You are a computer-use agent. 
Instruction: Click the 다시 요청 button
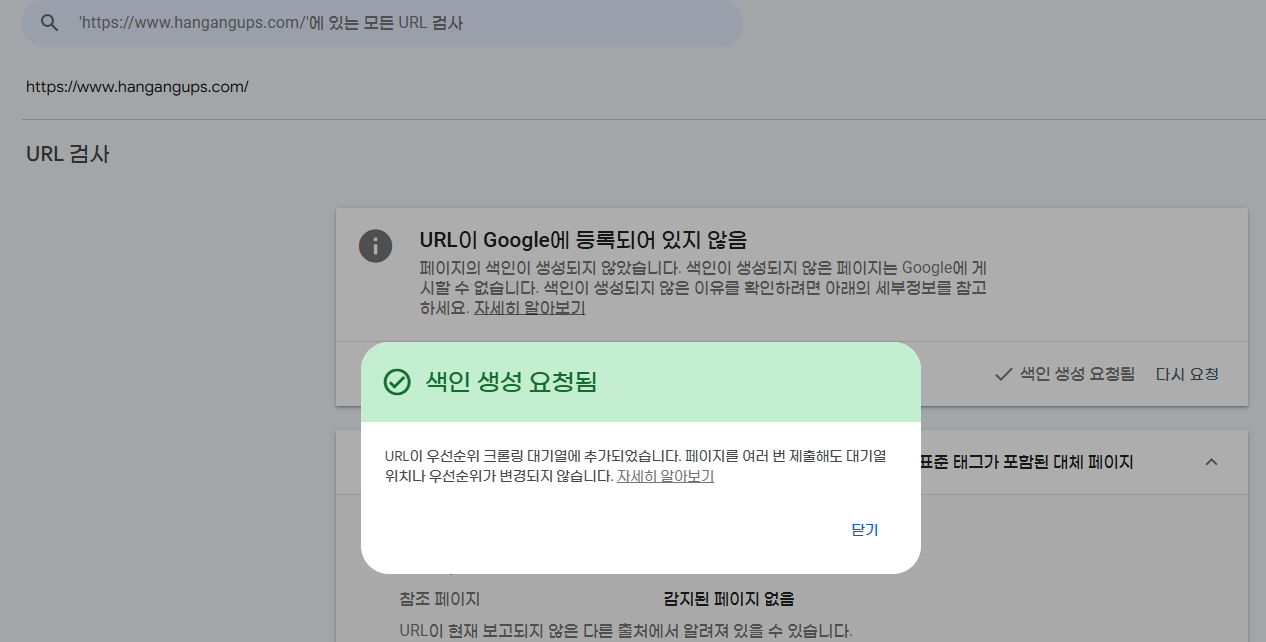tap(1187, 375)
